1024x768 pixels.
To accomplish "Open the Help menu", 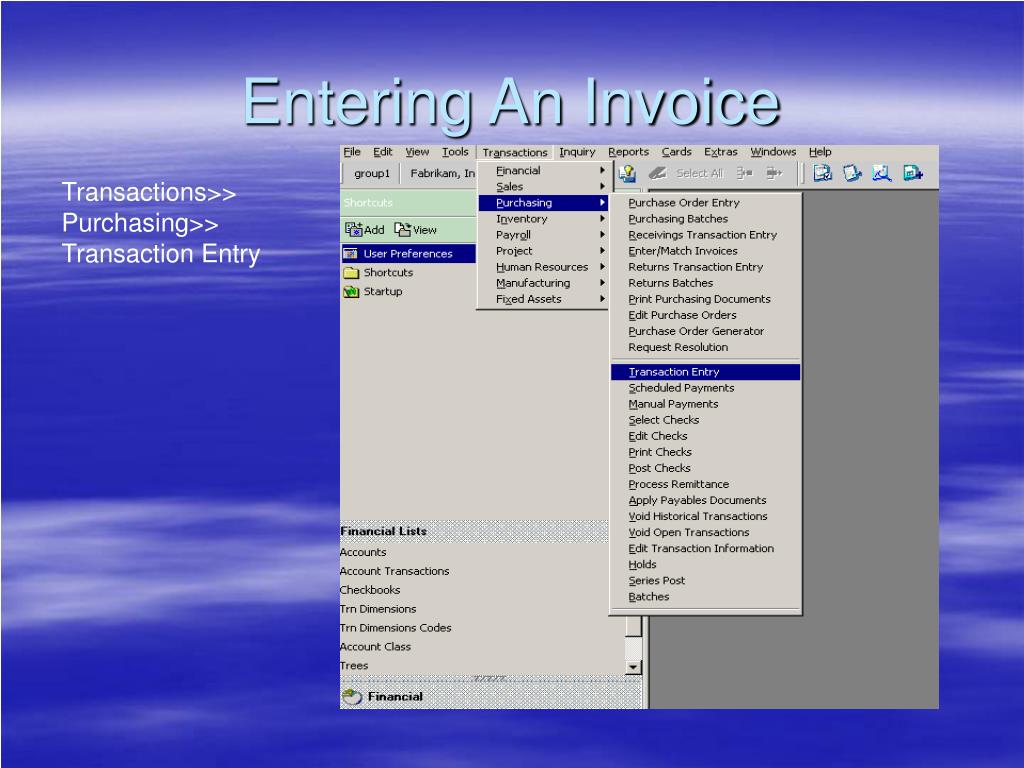I will [820, 152].
